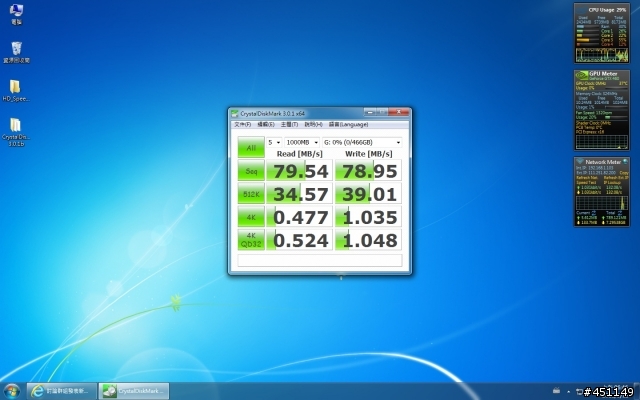Run the plain 4K test
The height and width of the screenshot is (400, 640).
tap(251, 217)
